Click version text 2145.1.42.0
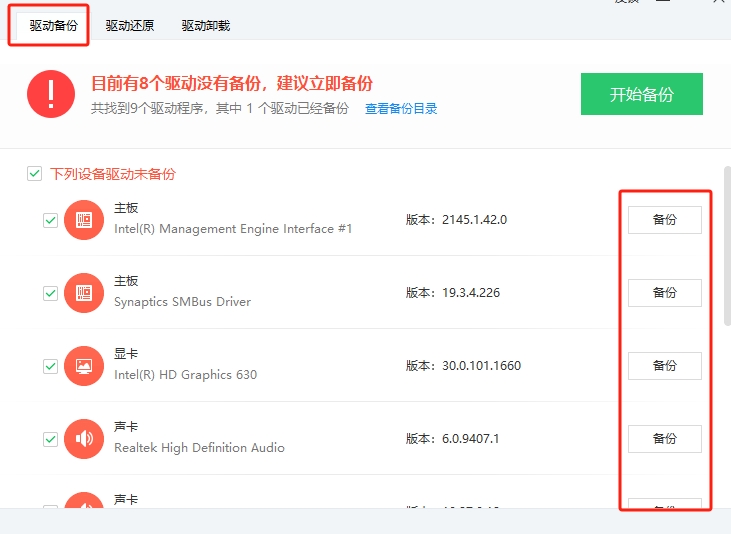 coord(474,220)
